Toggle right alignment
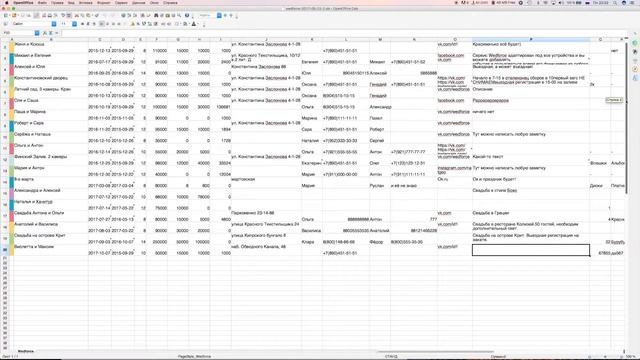Image resolution: width=640 pixels, height=360 pixels. [x=113, y=24]
